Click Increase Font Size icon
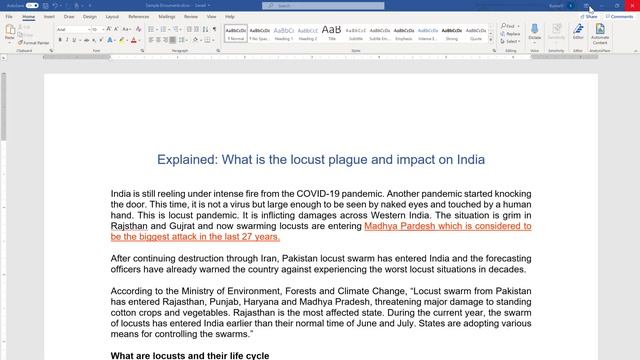 coord(109,29)
